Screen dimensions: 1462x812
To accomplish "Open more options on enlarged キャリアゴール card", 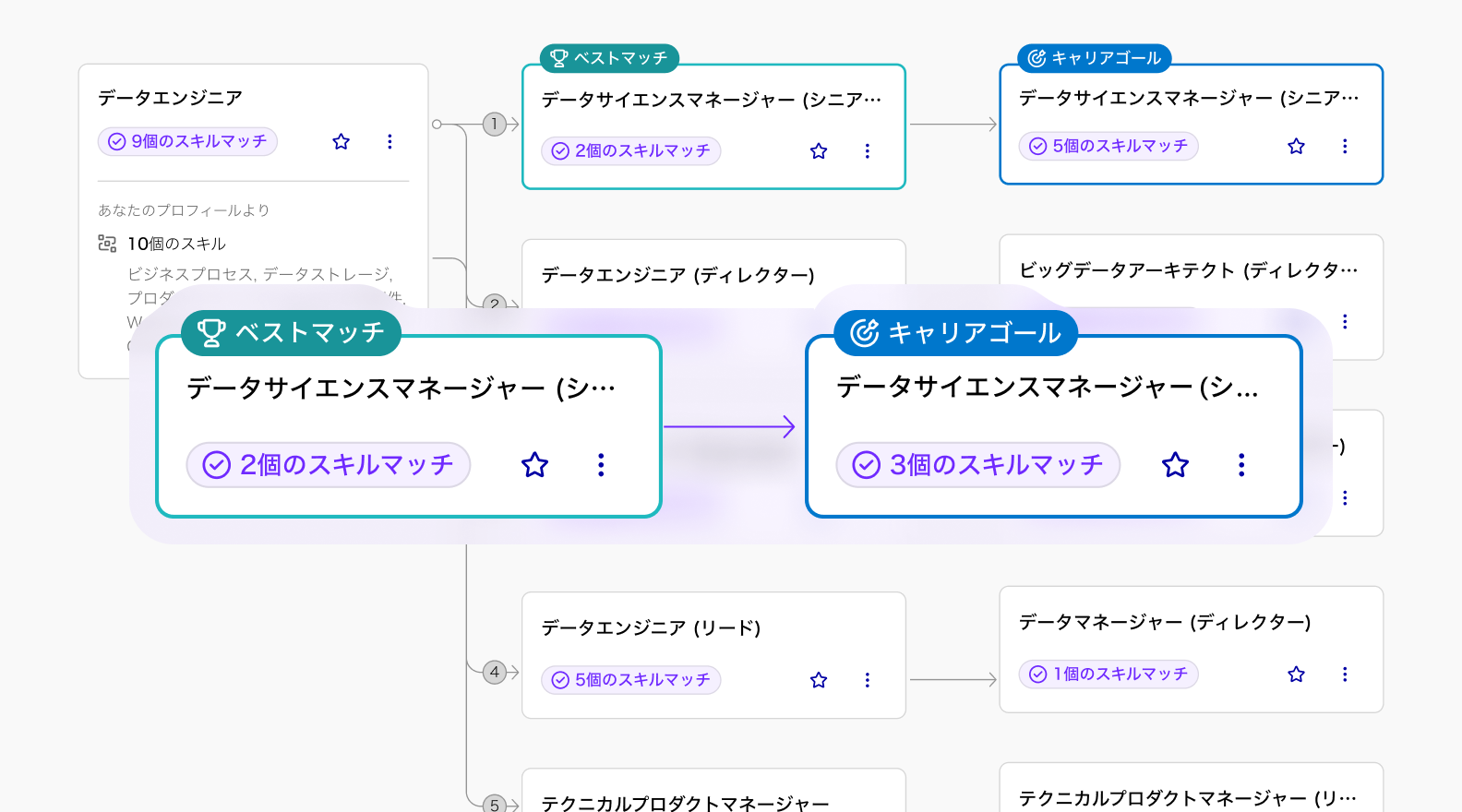I will coord(1241,464).
